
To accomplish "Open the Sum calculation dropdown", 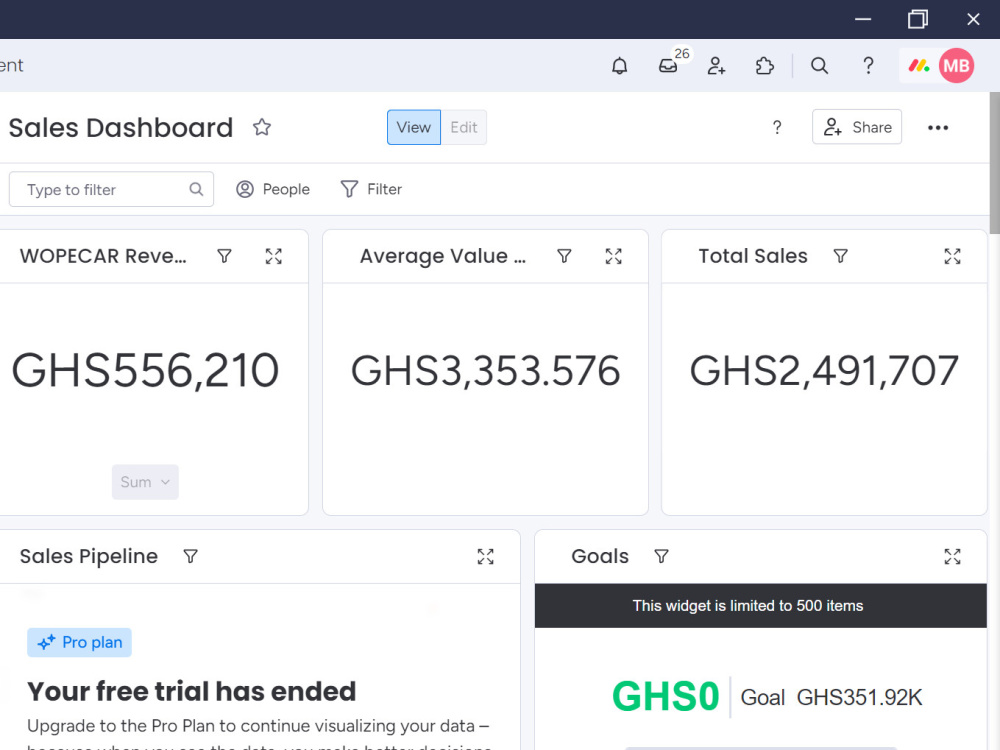I will (x=145, y=482).
